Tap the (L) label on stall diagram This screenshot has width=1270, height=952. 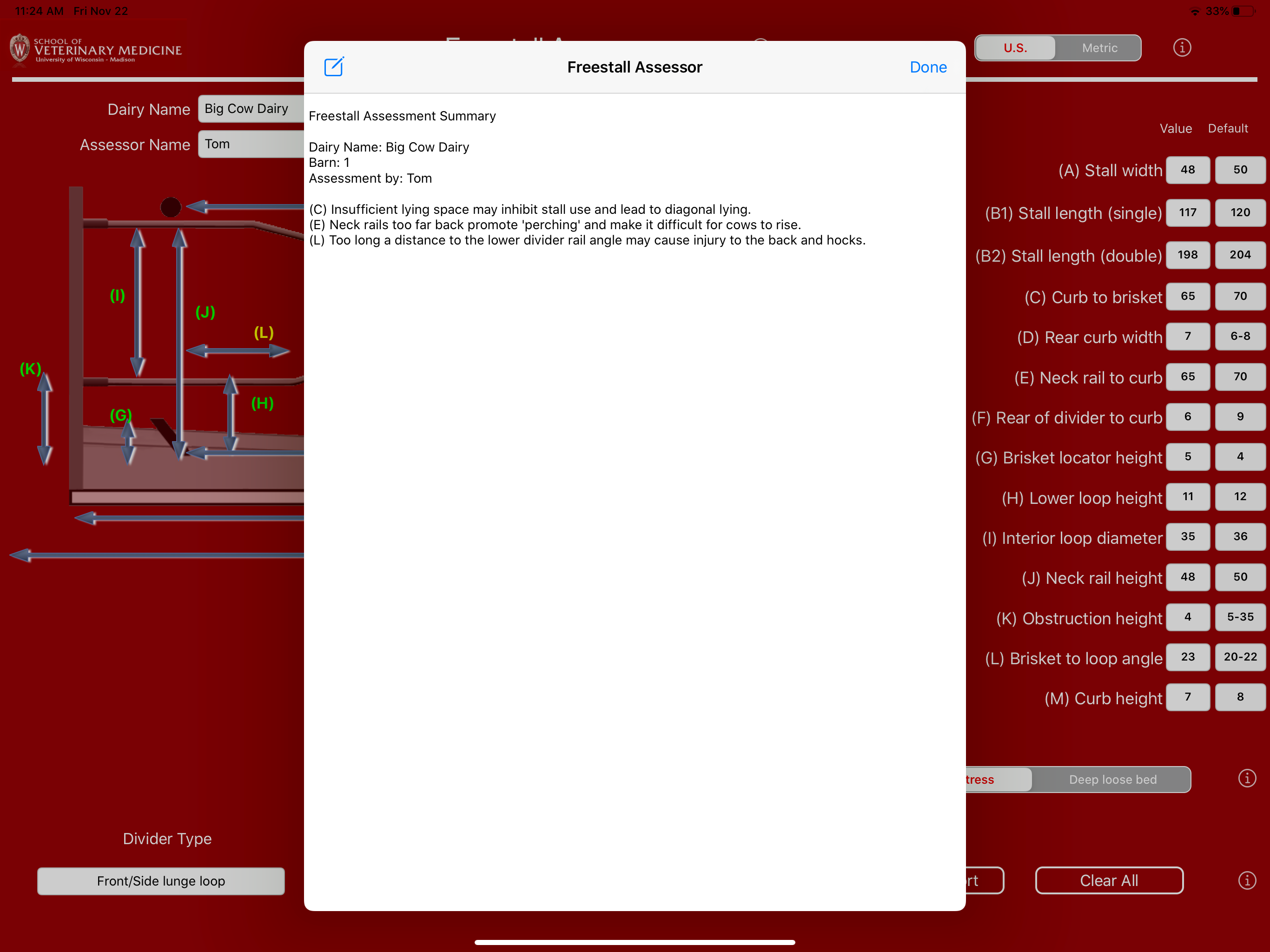tap(264, 333)
